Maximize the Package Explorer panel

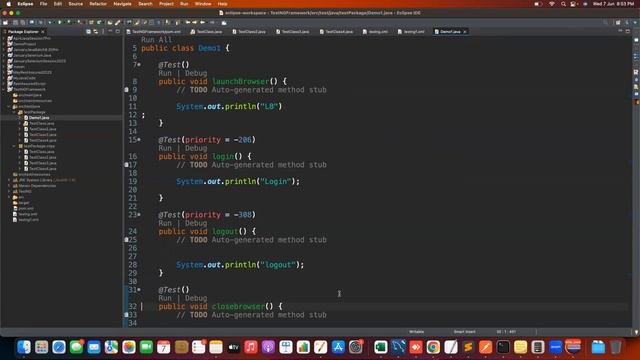coord(118,31)
